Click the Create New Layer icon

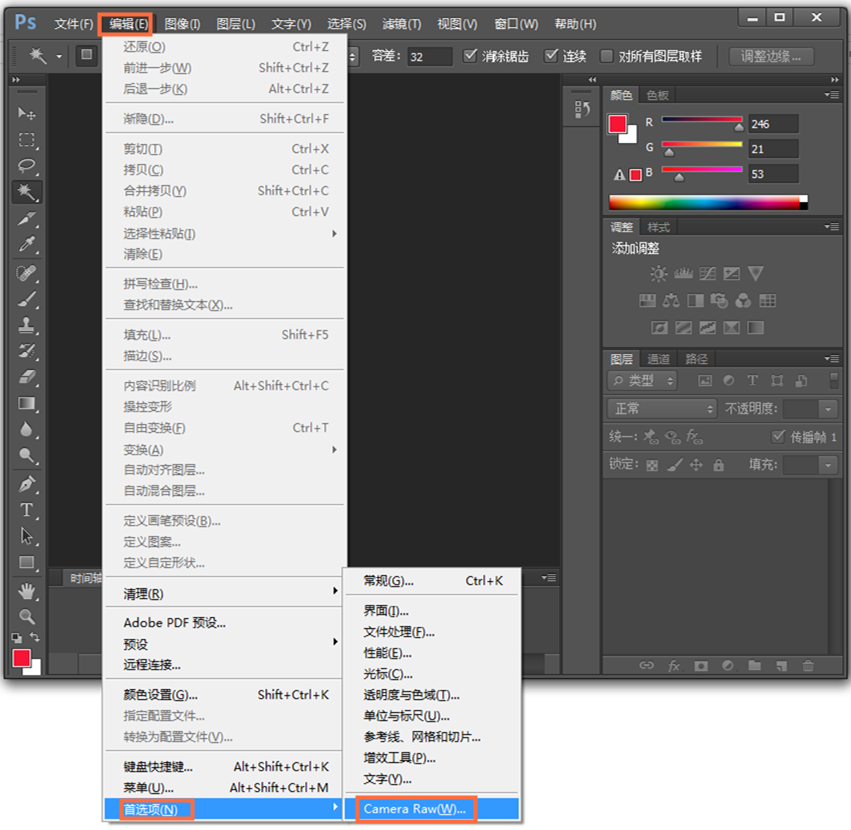coord(781,666)
